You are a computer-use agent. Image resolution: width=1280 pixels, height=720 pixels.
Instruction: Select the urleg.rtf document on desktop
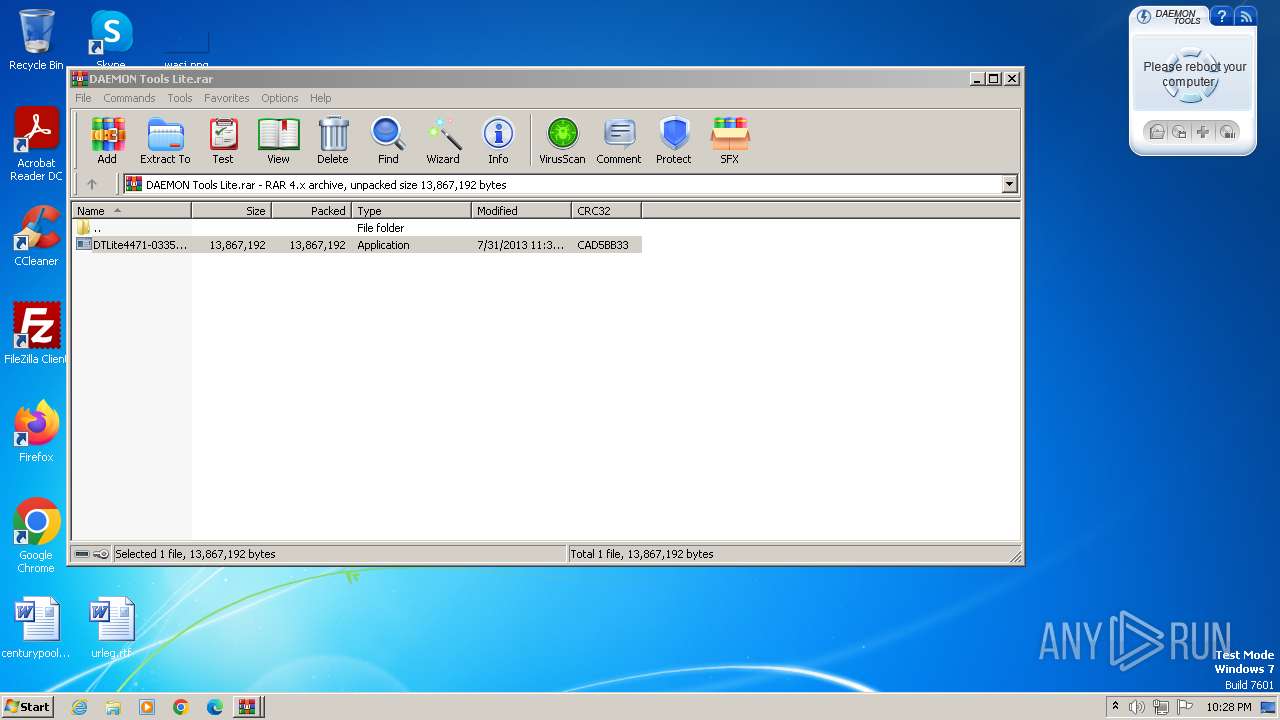point(111,628)
